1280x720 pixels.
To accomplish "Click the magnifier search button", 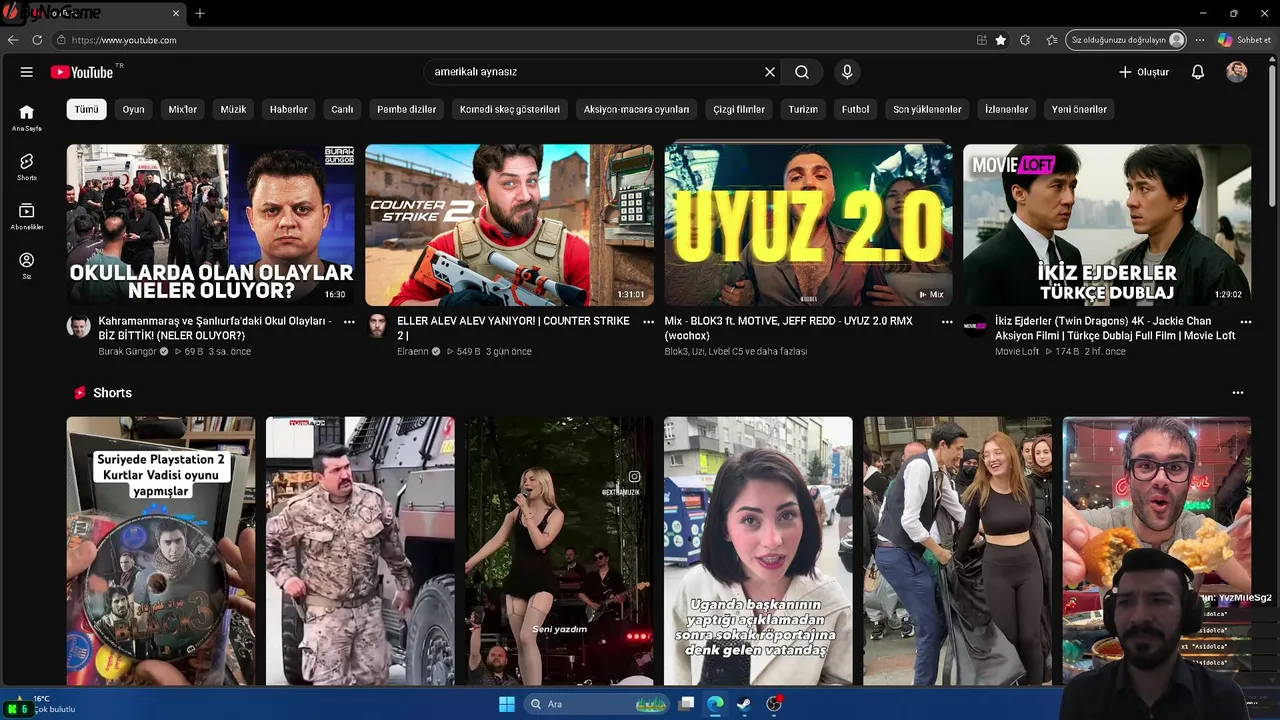I will pos(802,72).
